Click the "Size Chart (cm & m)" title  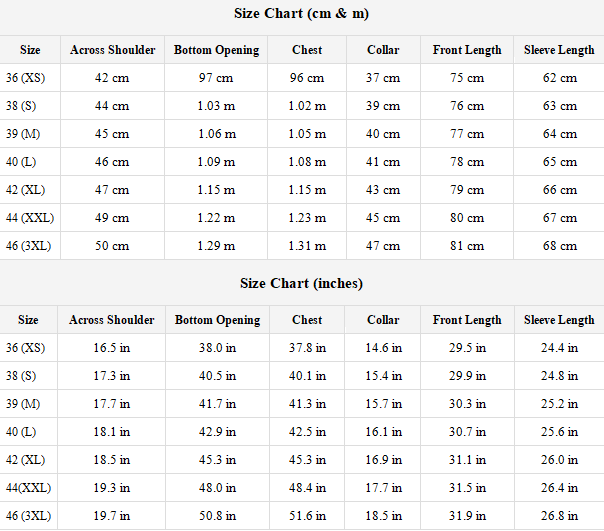301,13
